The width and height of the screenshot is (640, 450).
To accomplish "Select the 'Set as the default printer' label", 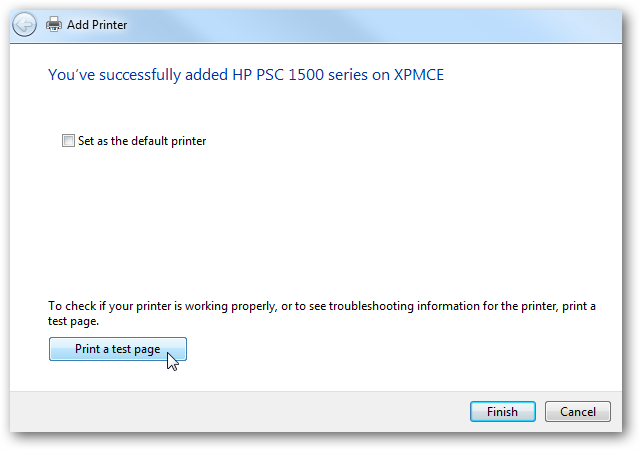I will 142,141.
